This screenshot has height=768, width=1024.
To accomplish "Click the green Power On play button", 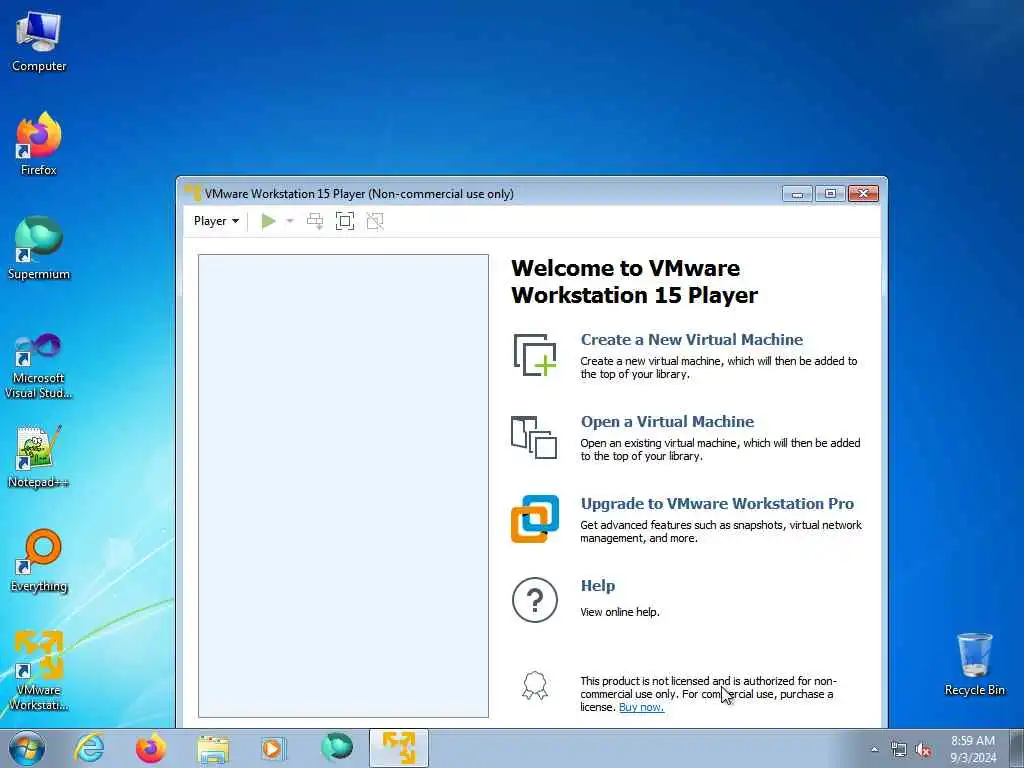I will (x=268, y=221).
